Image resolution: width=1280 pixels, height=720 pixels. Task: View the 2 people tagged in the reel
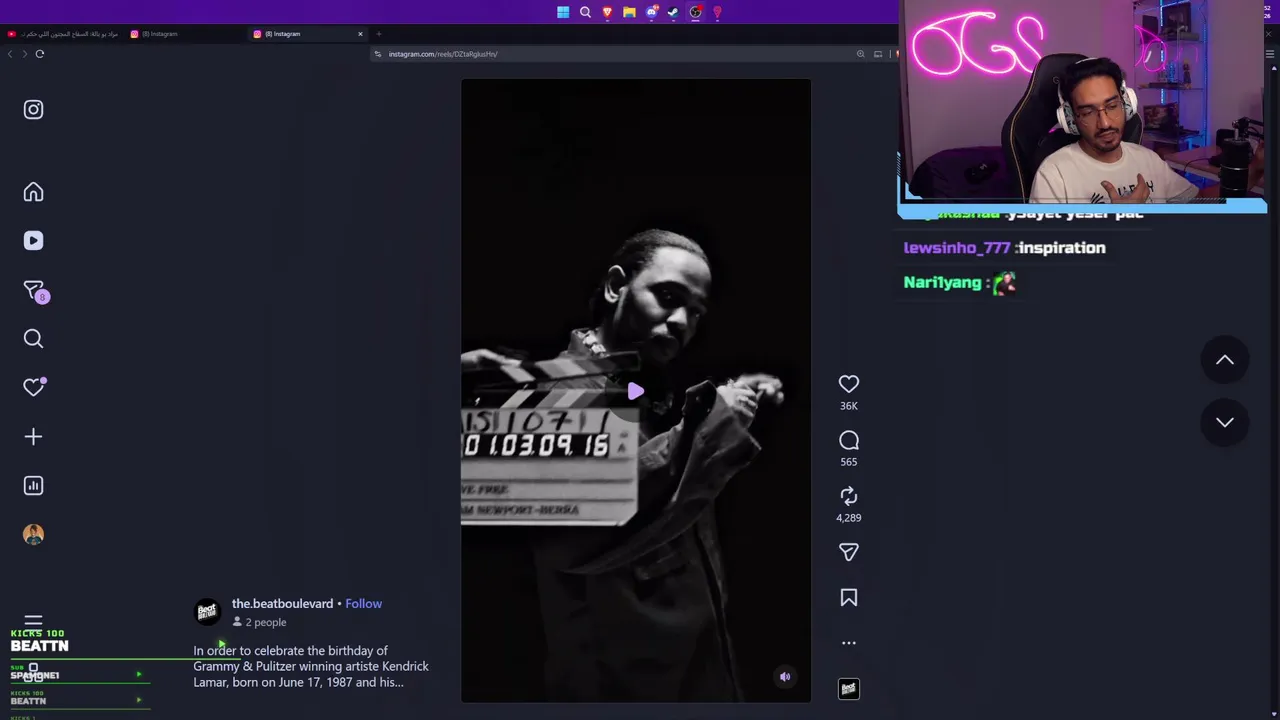click(x=259, y=622)
